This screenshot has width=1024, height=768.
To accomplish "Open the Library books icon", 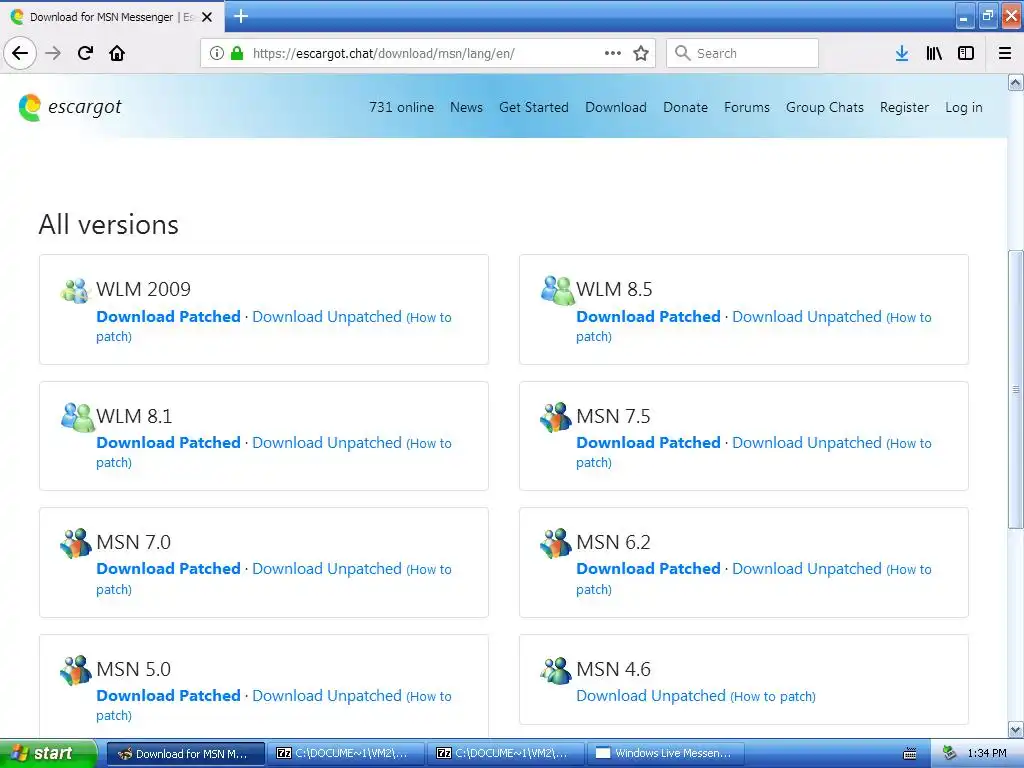I will pyautogui.click(x=934, y=53).
